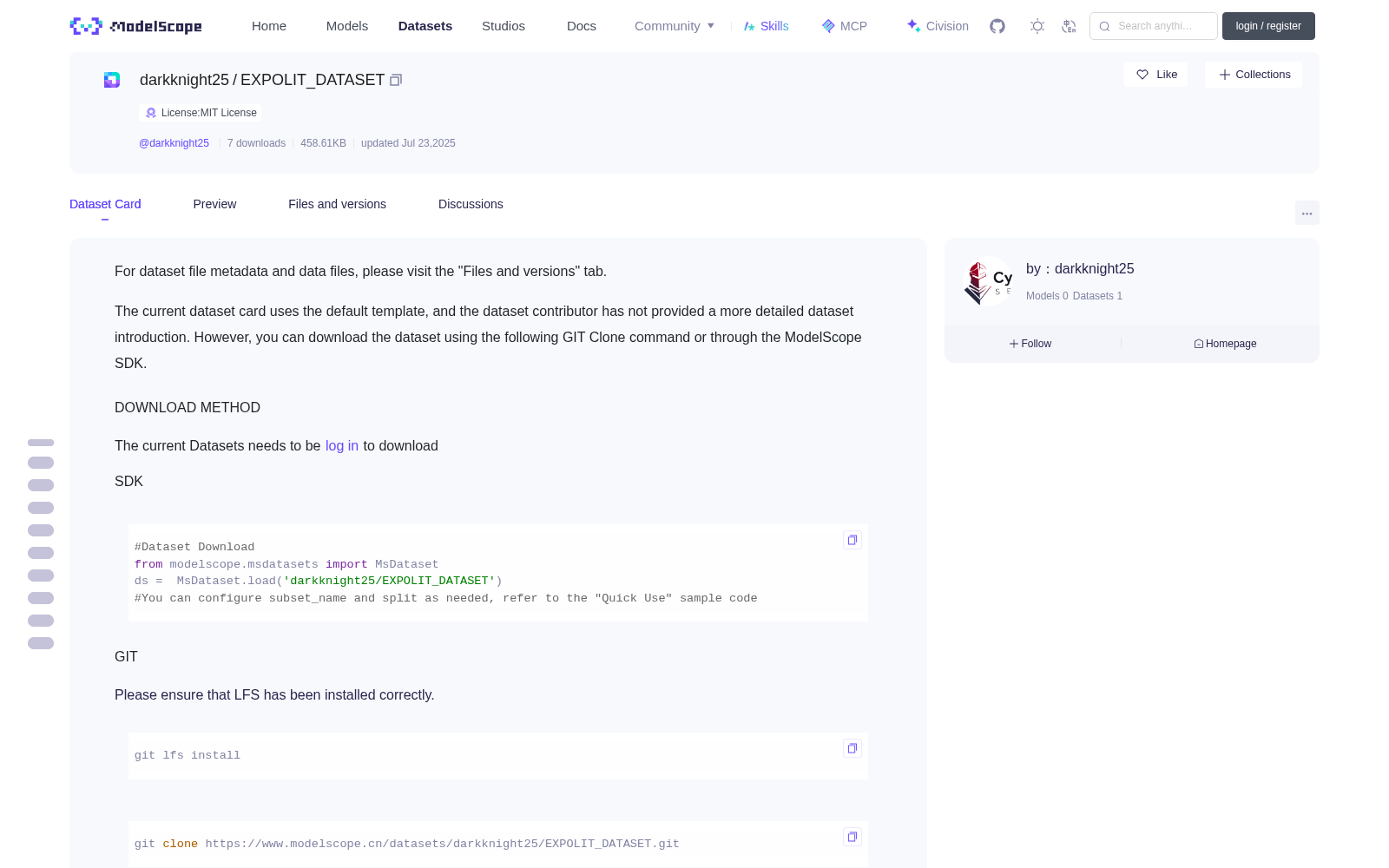Image resolution: width=1389 pixels, height=868 pixels.
Task: Click the "DOWNLOAD METHOD" heading
Action: tap(188, 407)
